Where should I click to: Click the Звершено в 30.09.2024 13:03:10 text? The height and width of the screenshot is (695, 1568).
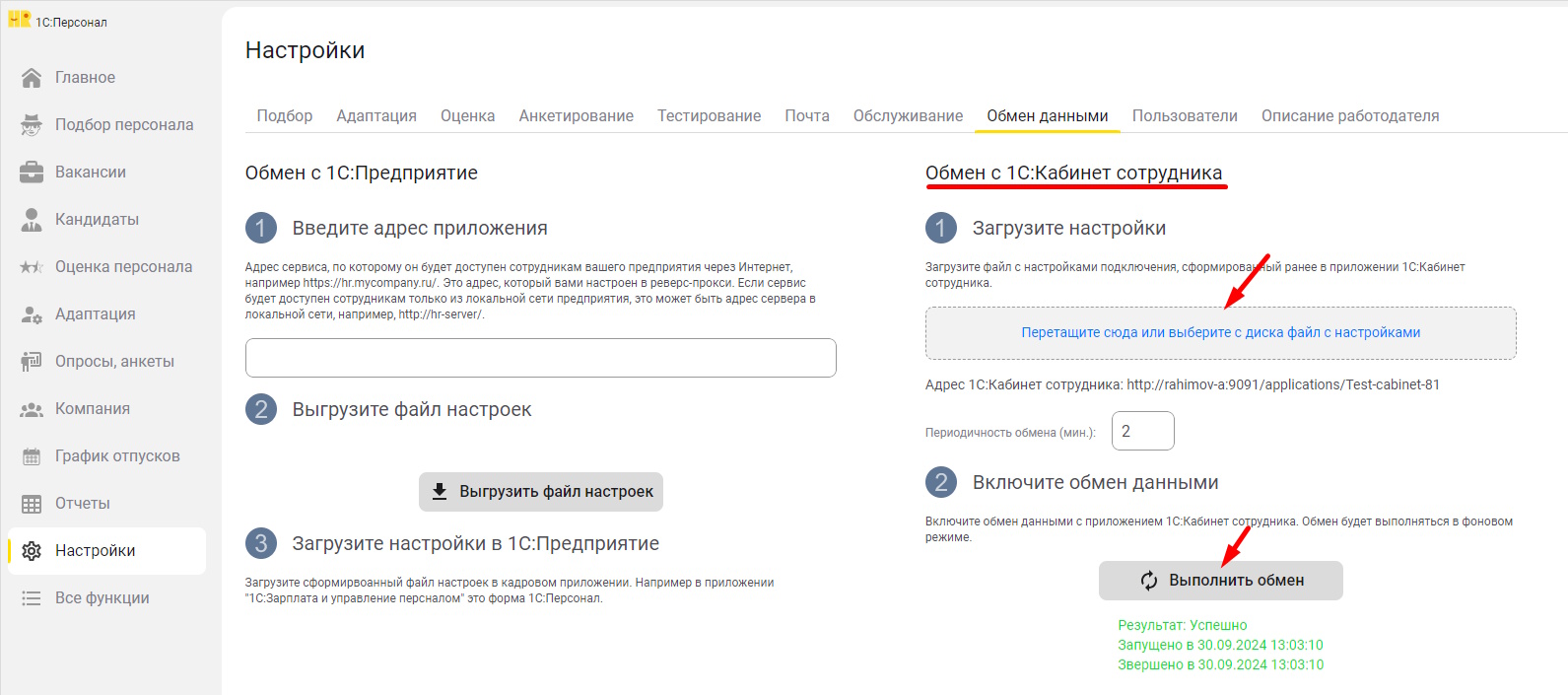1220,664
